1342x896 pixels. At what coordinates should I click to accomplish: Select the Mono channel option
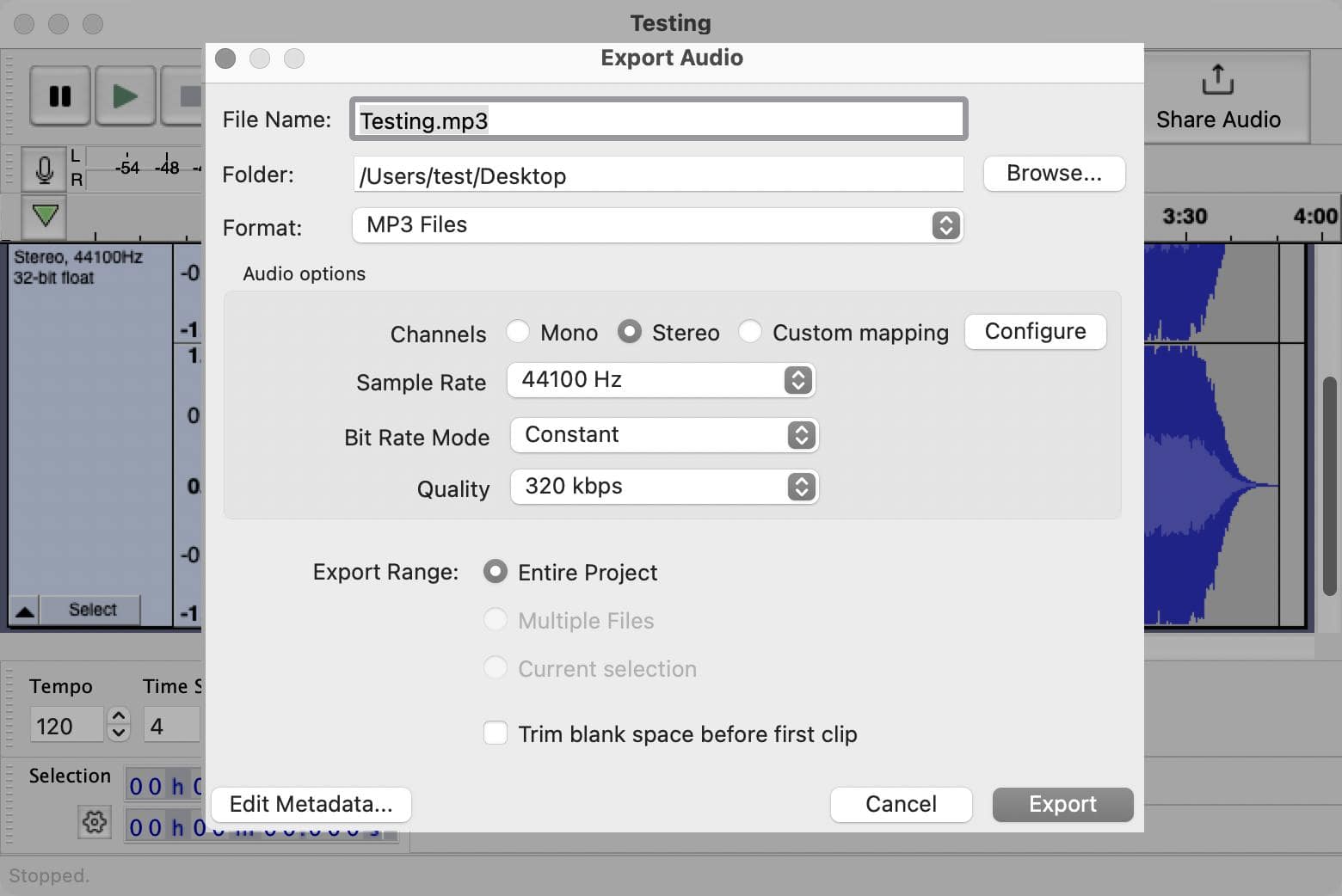tap(518, 332)
